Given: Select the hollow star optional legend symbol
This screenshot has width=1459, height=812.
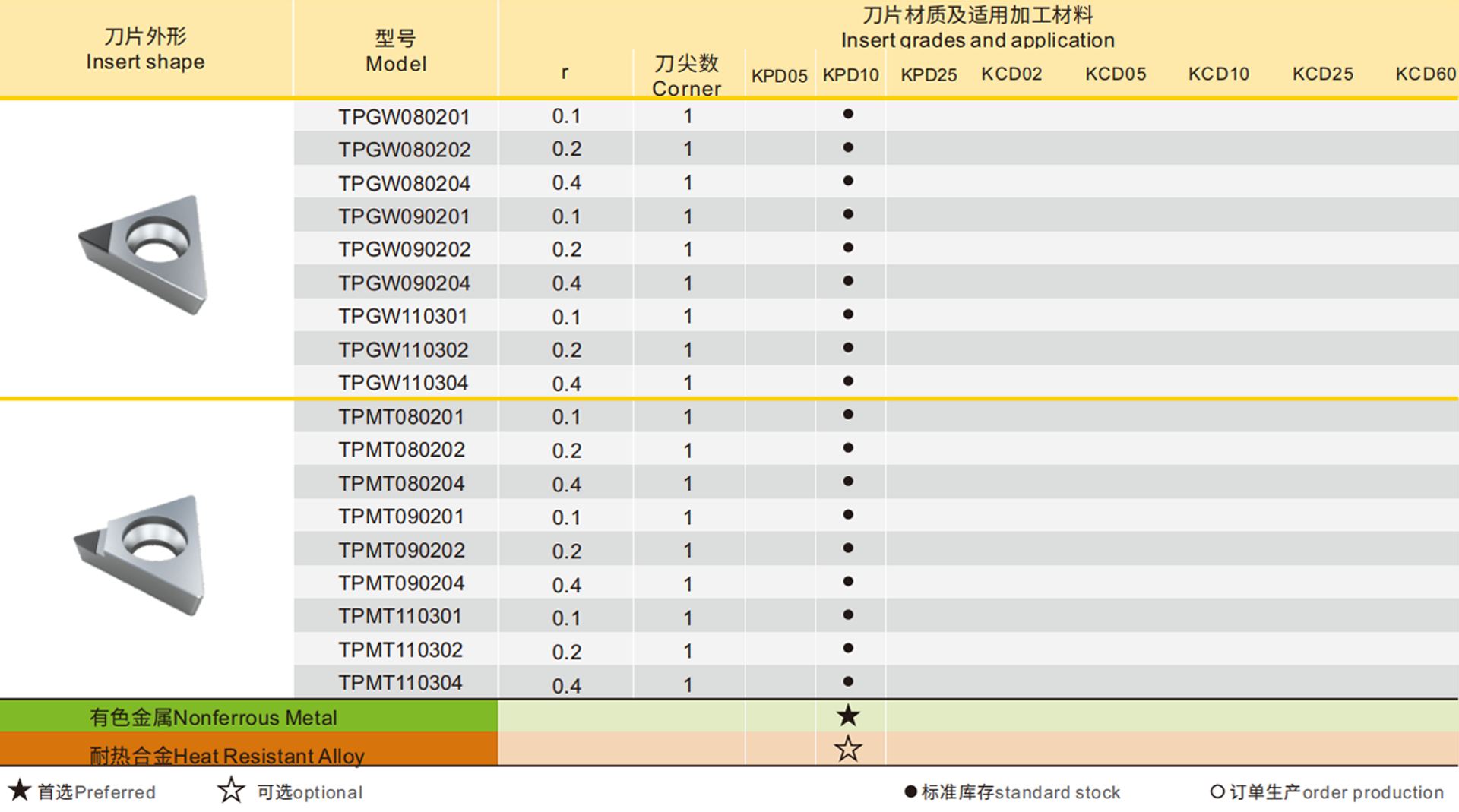Looking at the screenshot, I should pyautogui.click(x=230, y=791).
